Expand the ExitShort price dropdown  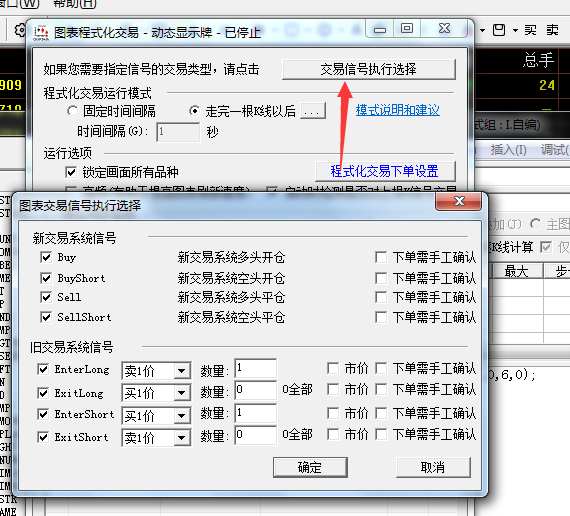pos(181,438)
